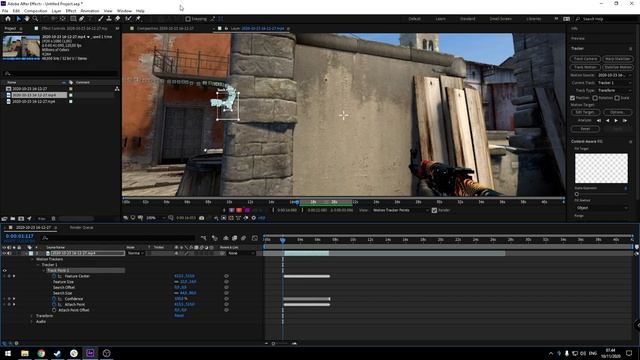Select the Selection arrow tool

[x=18, y=19]
